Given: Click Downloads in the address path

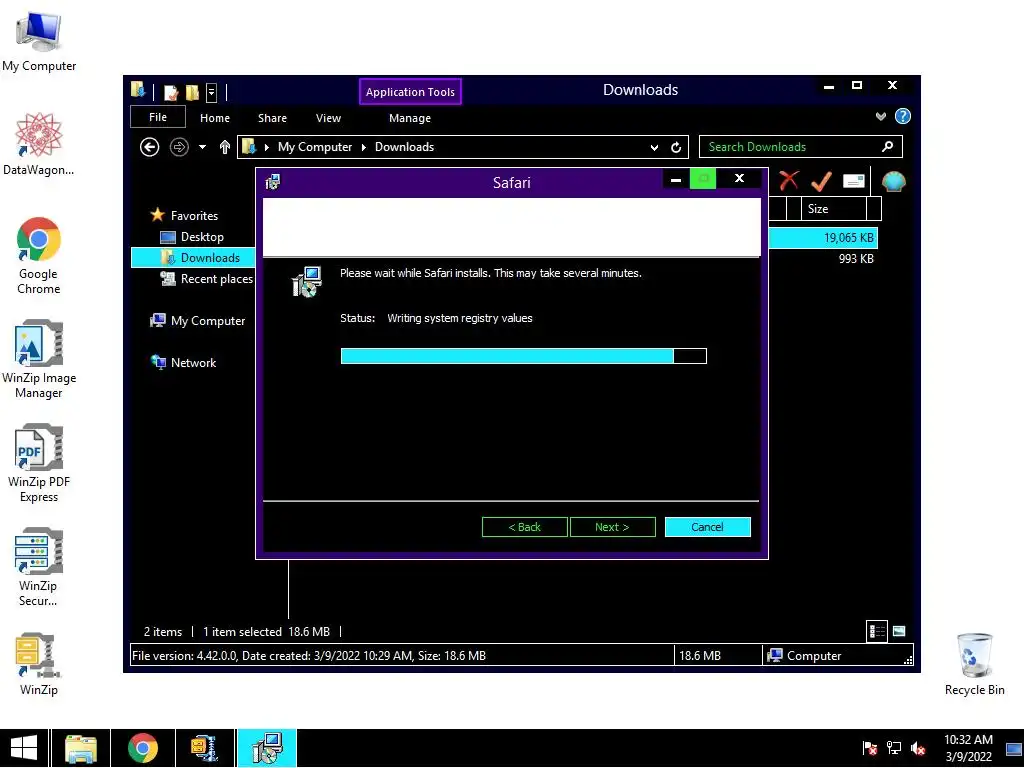Looking at the screenshot, I should tap(404, 147).
